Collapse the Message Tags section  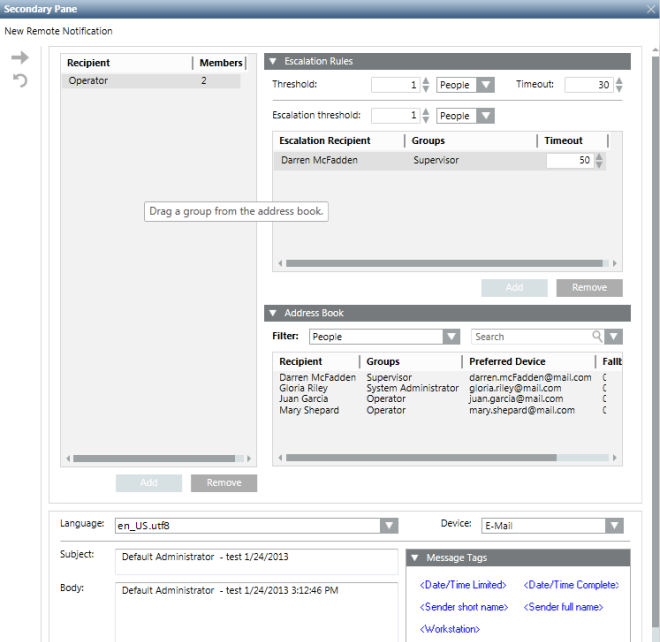pos(415,557)
